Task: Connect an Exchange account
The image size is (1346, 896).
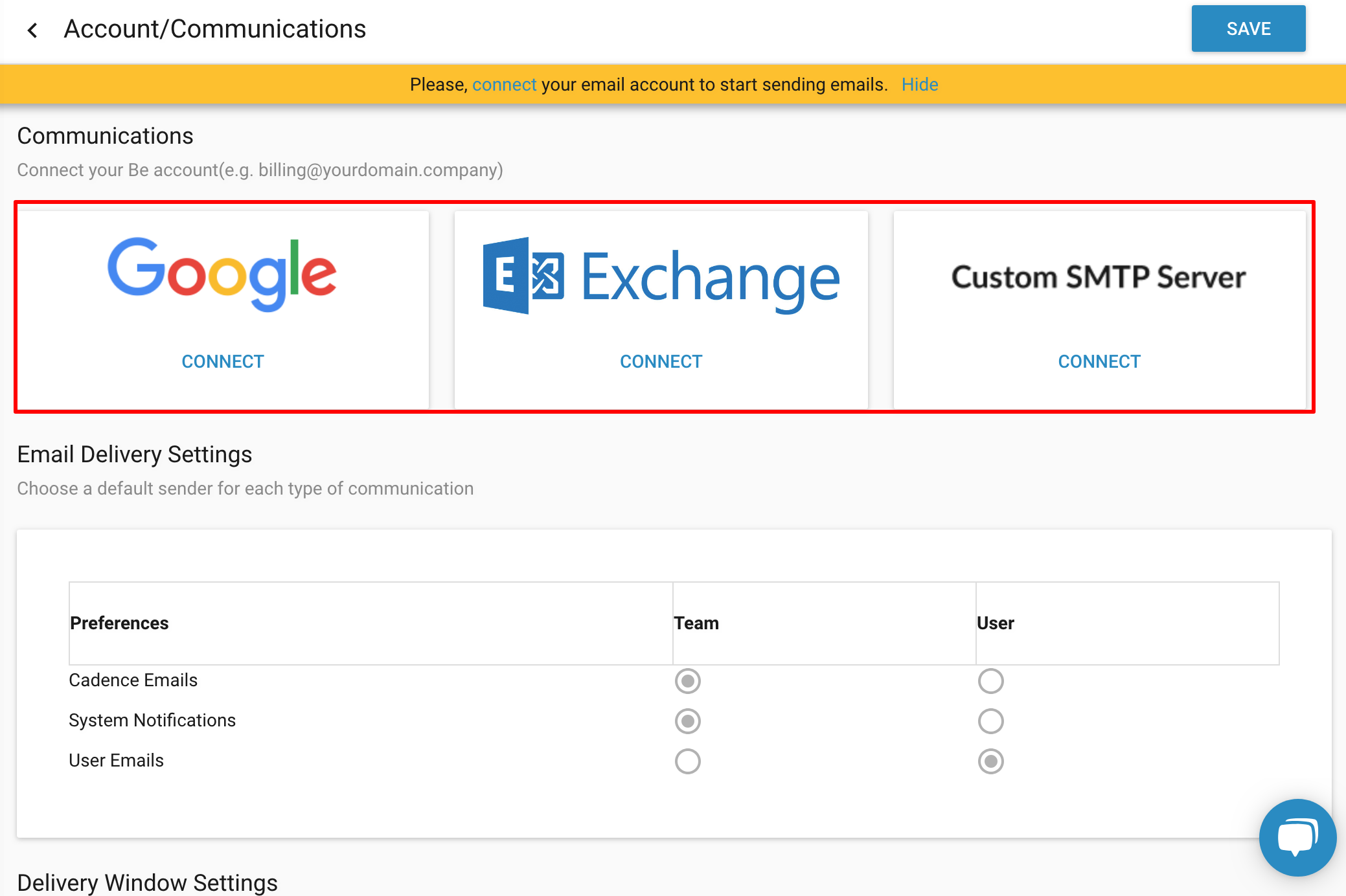Action: 661,361
